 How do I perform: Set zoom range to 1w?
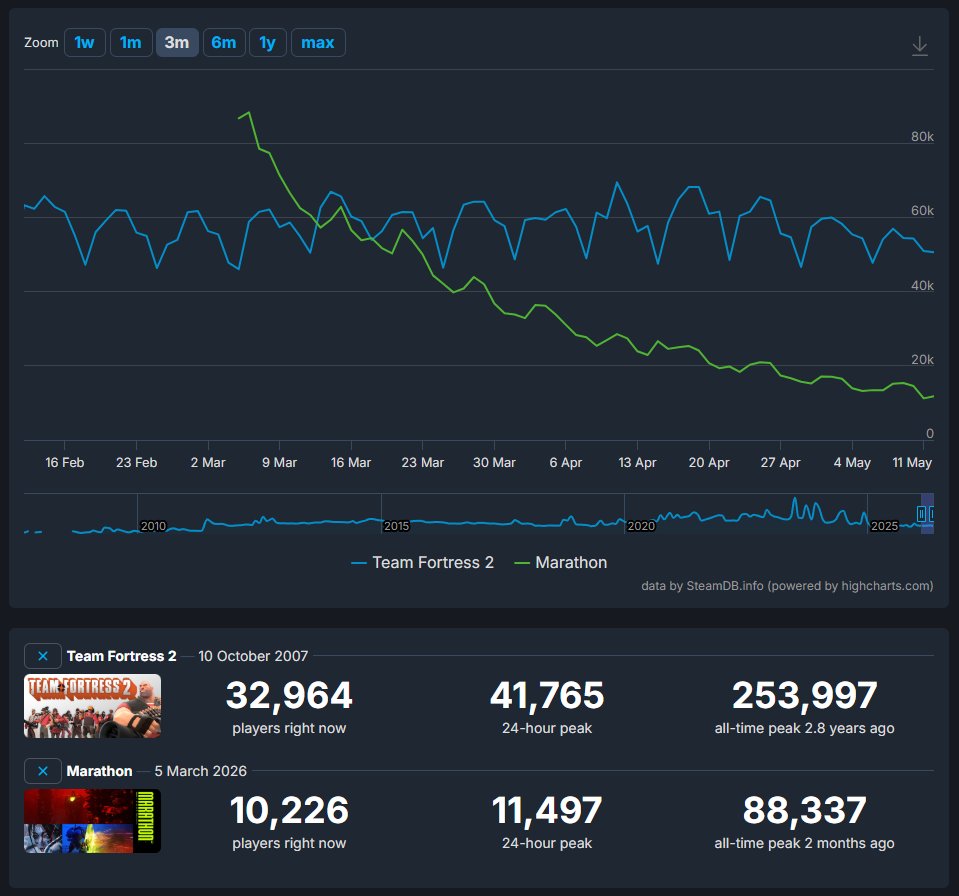[84, 43]
